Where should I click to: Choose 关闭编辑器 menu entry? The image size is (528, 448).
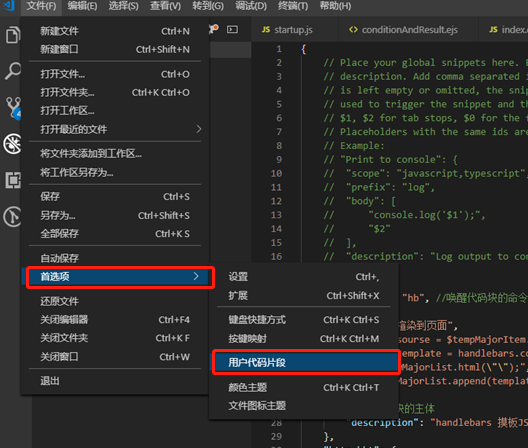click(x=114, y=320)
